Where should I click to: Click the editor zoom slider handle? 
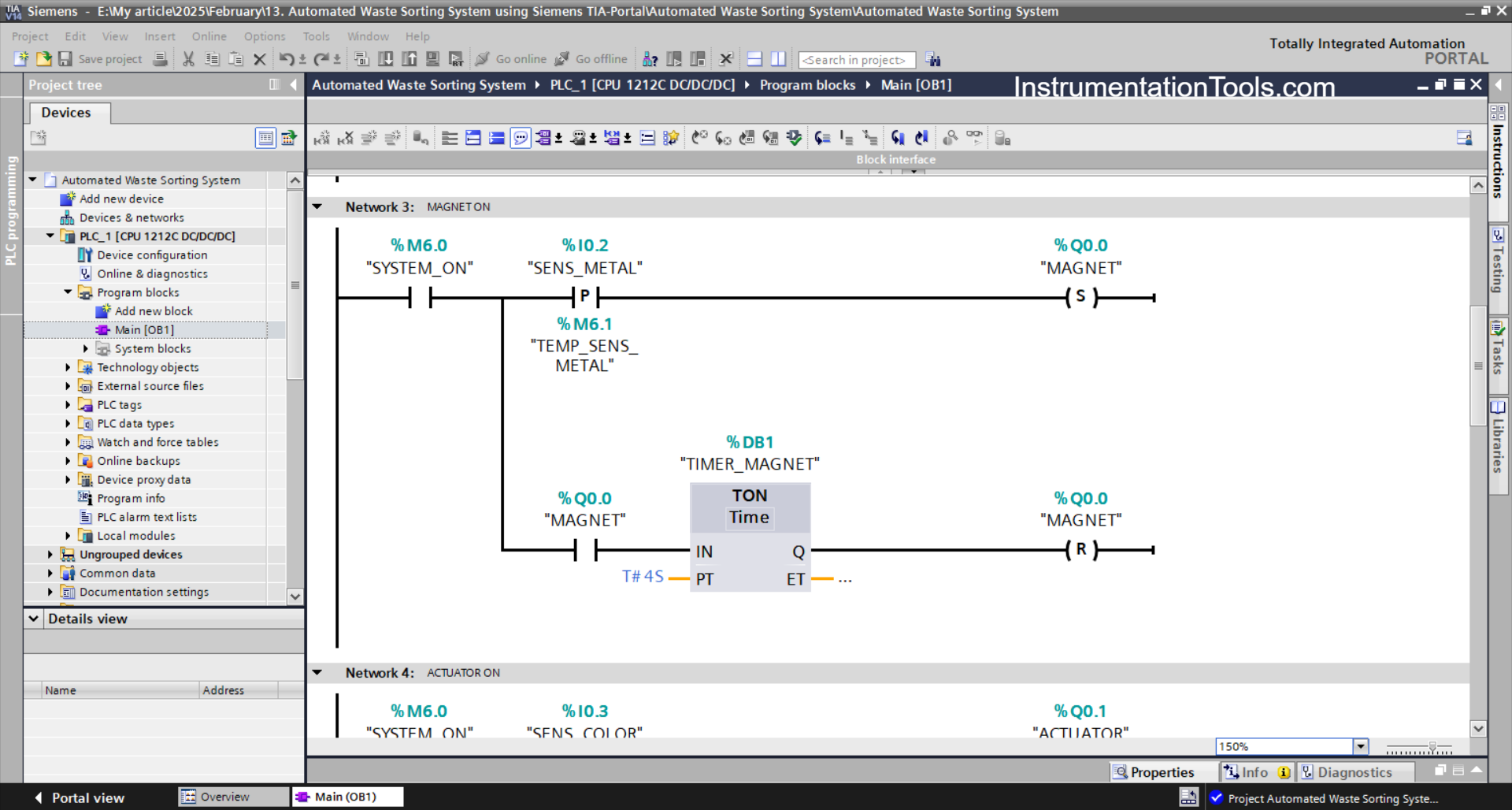point(1432,746)
